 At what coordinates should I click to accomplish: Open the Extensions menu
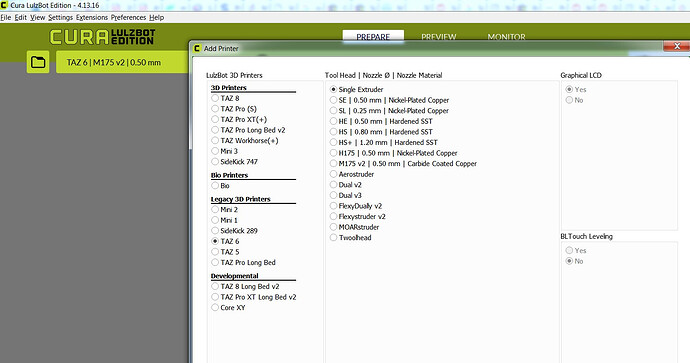click(x=92, y=17)
